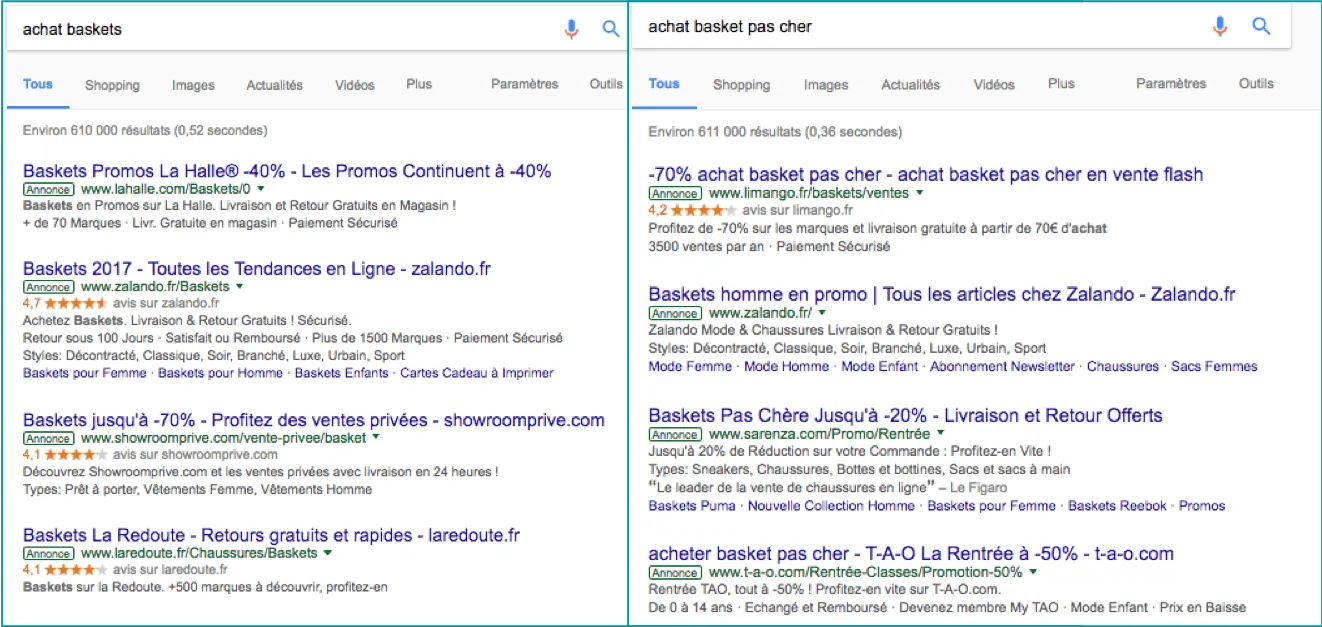Image resolution: width=1322 pixels, height=627 pixels.
Task: Click magnifier icon in 'achat basket pas cher' search
Action: point(1261,26)
